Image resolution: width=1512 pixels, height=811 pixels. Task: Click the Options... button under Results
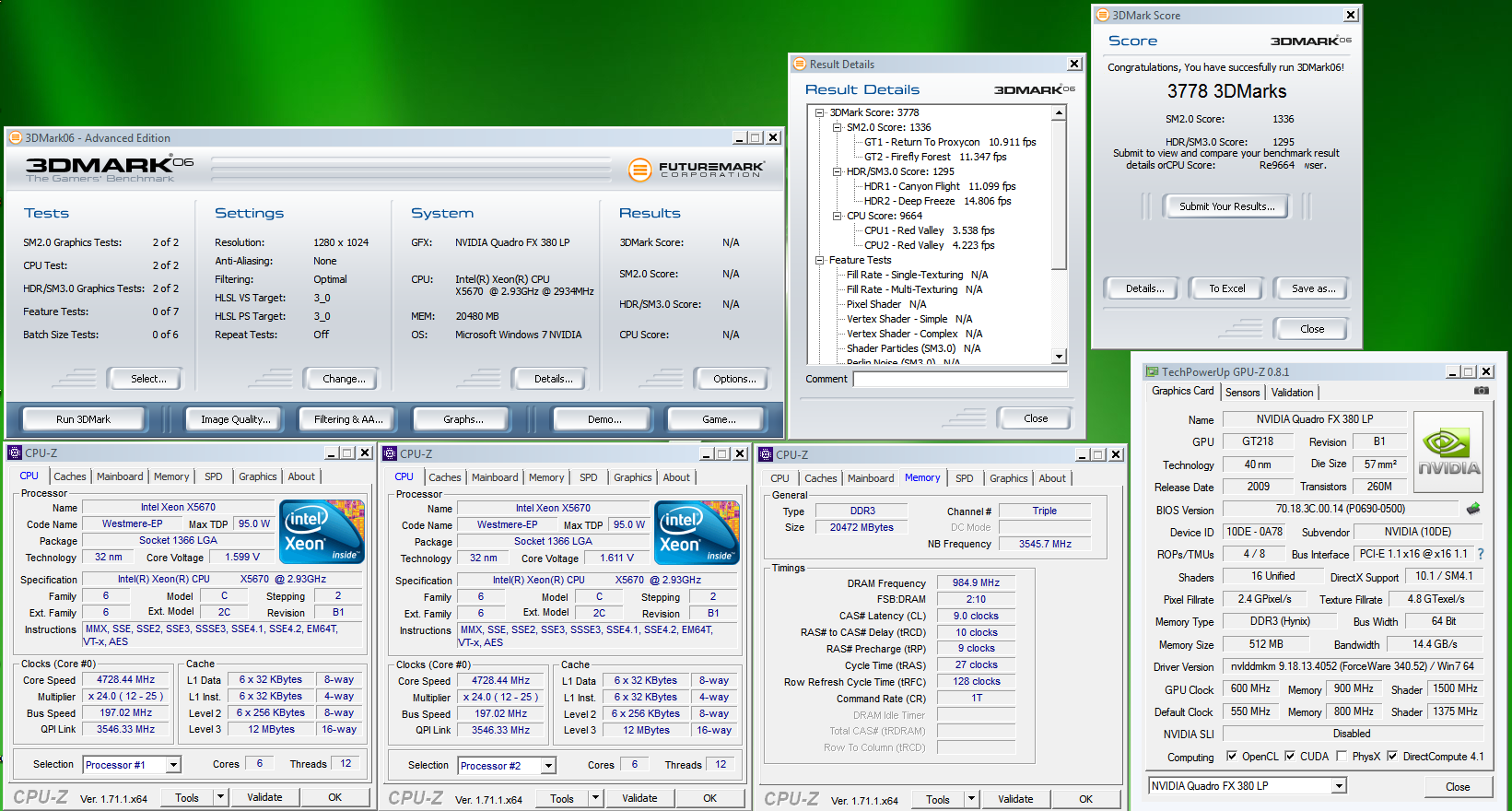(x=734, y=379)
